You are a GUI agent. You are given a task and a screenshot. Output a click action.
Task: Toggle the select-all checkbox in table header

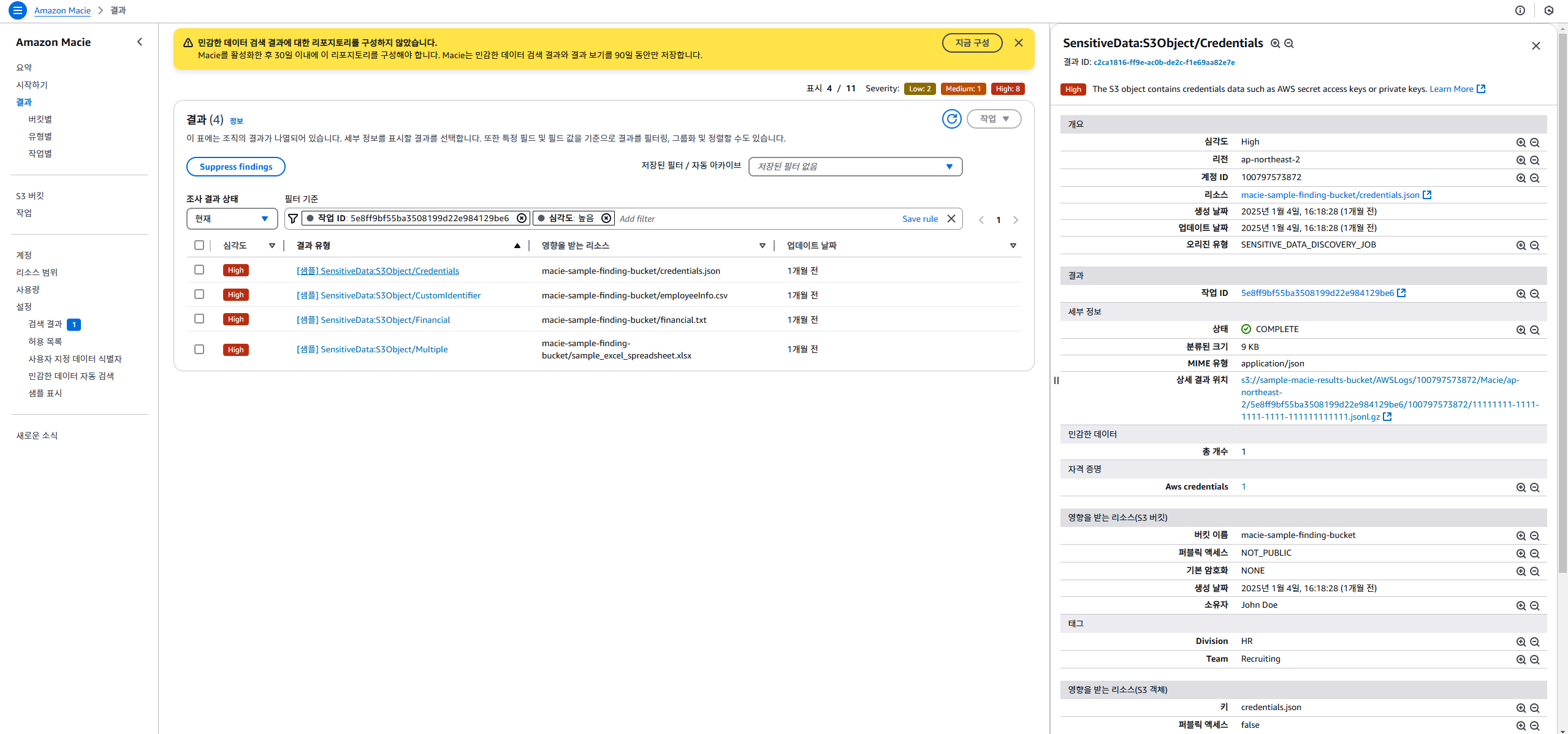click(199, 245)
